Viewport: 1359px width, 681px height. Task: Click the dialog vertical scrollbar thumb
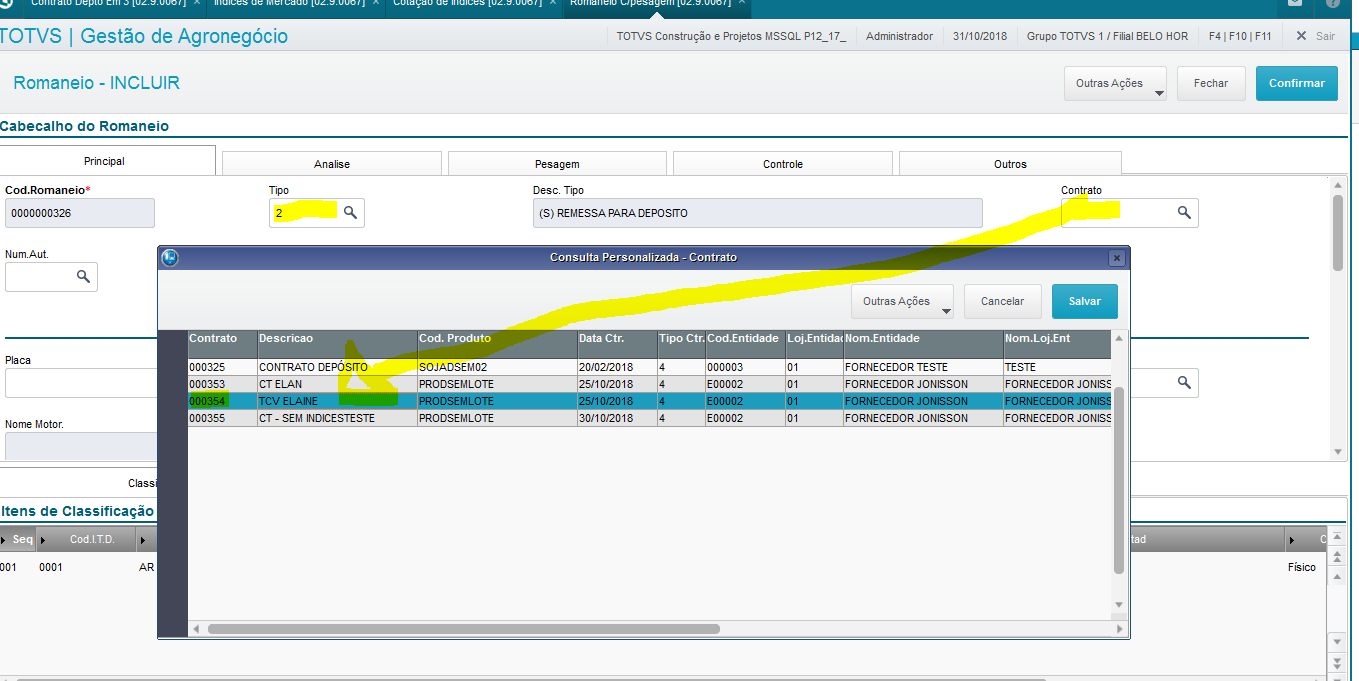coord(1120,481)
